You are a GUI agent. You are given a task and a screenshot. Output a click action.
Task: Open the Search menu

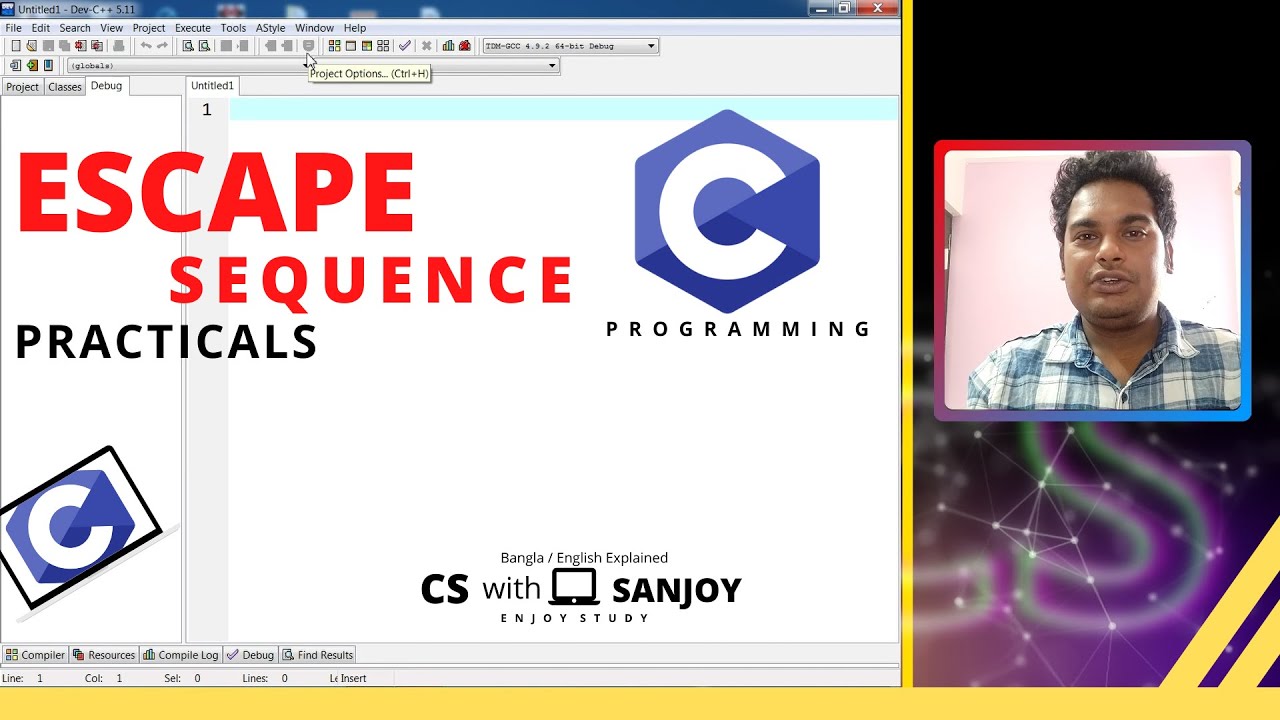click(x=75, y=28)
